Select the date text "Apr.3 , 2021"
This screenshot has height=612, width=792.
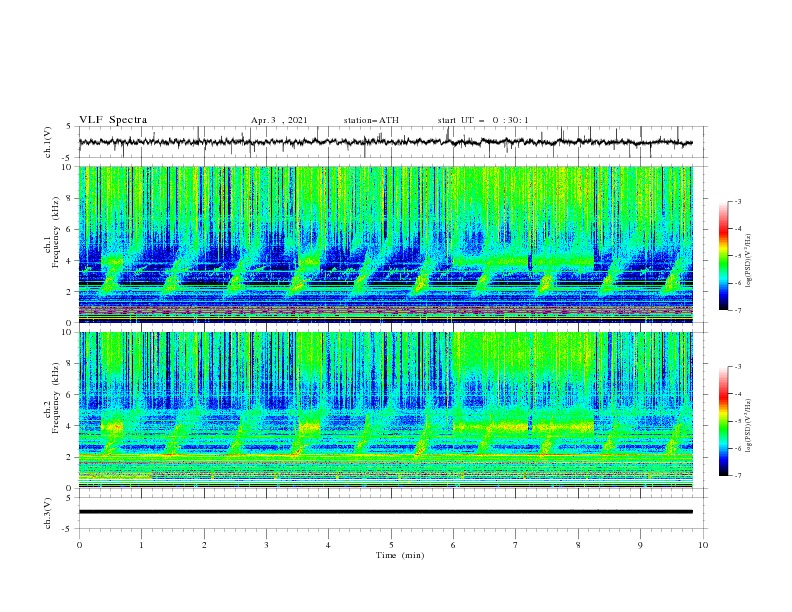(x=279, y=120)
